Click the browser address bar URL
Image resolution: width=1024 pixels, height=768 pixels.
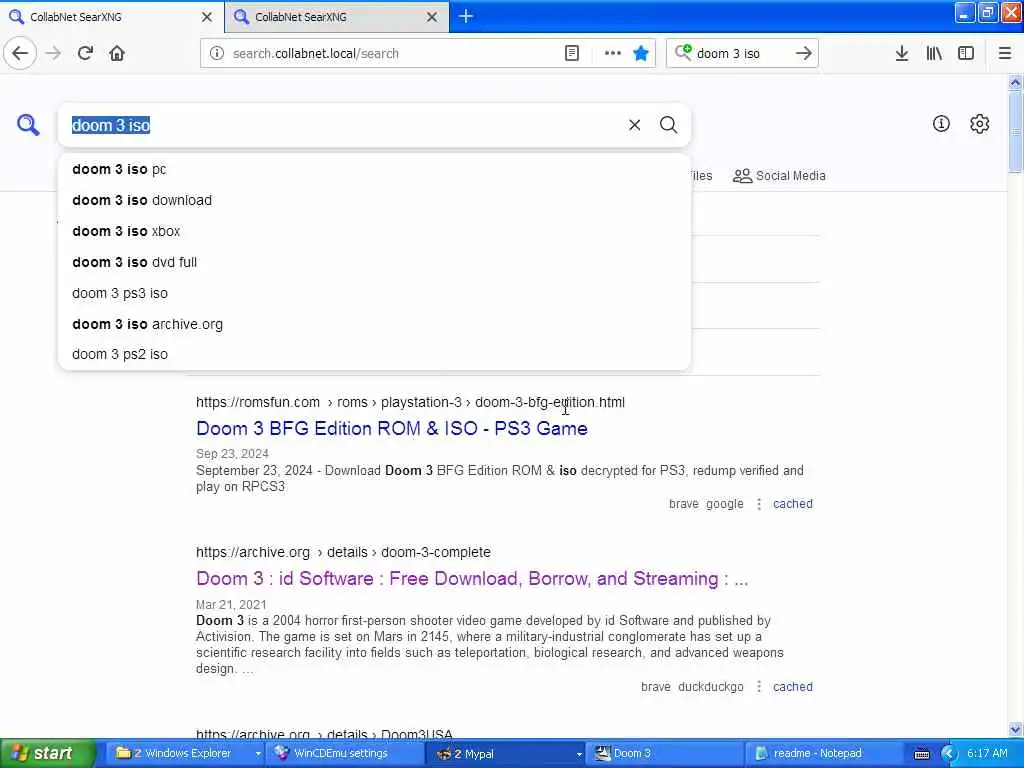(x=315, y=54)
